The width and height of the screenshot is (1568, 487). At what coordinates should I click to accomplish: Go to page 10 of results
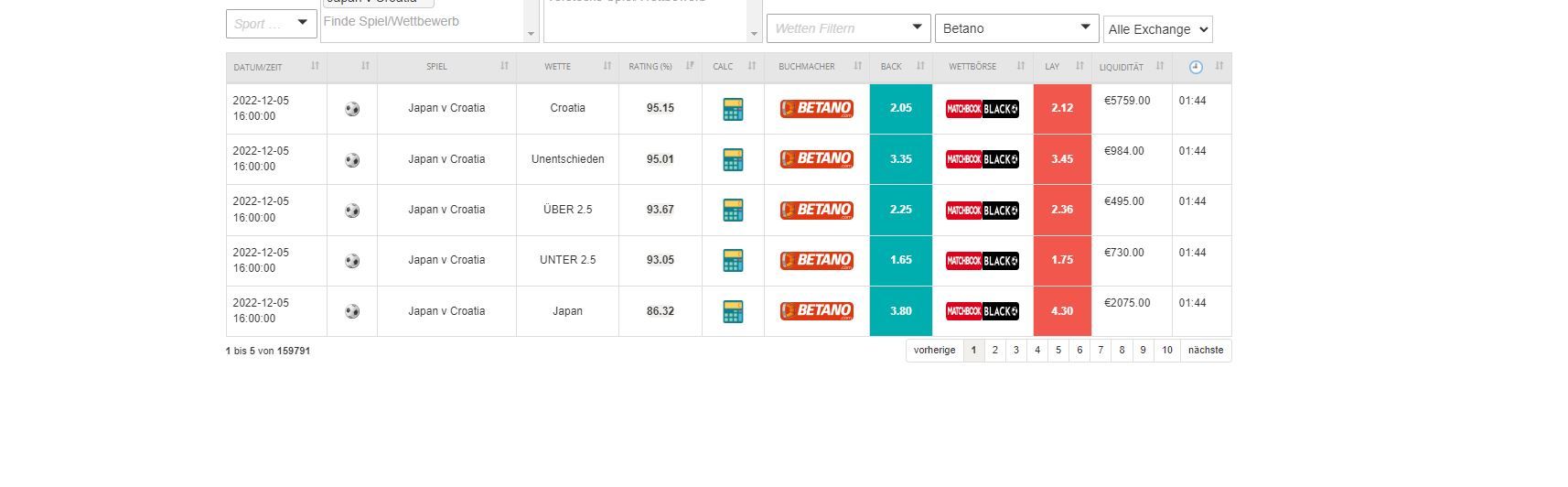pyautogui.click(x=1166, y=351)
